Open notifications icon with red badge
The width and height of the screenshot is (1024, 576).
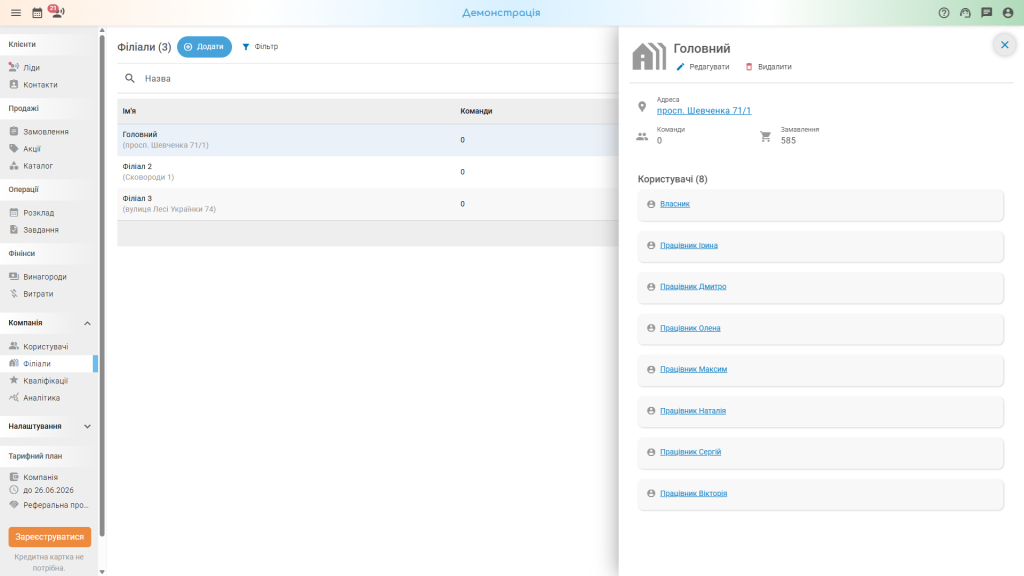coord(56,12)
